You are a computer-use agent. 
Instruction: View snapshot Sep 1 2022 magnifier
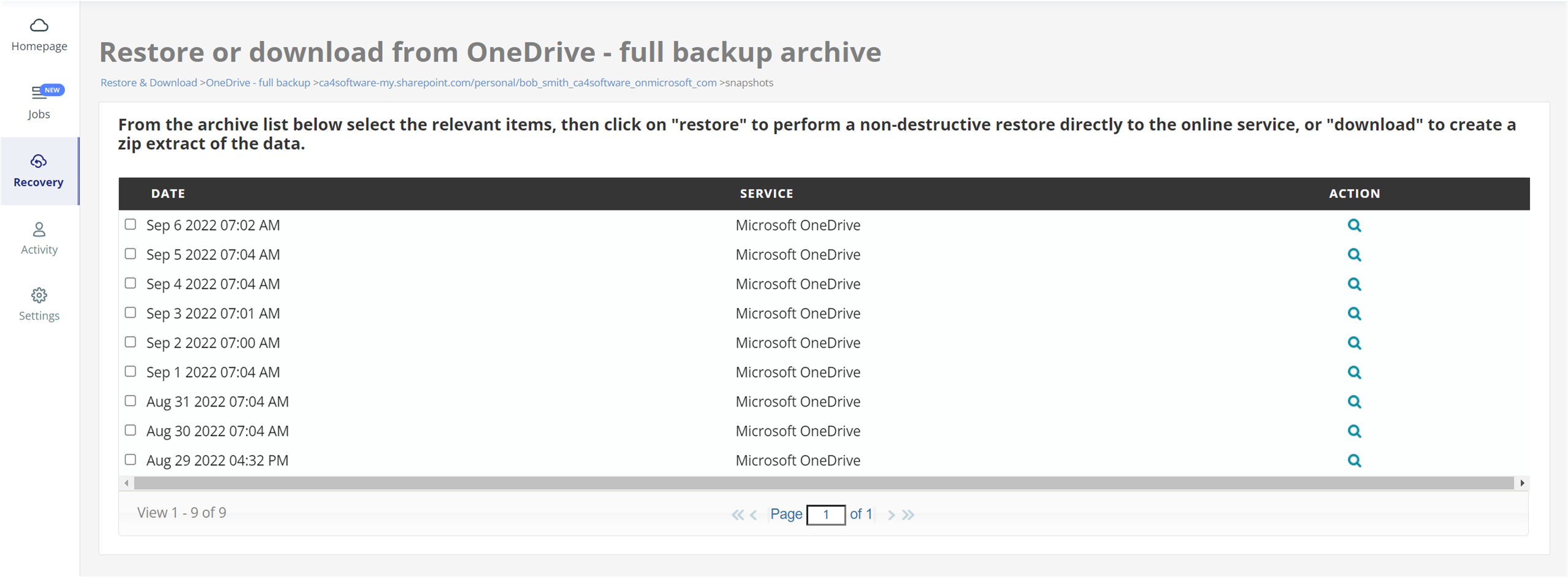point(1354,373)
